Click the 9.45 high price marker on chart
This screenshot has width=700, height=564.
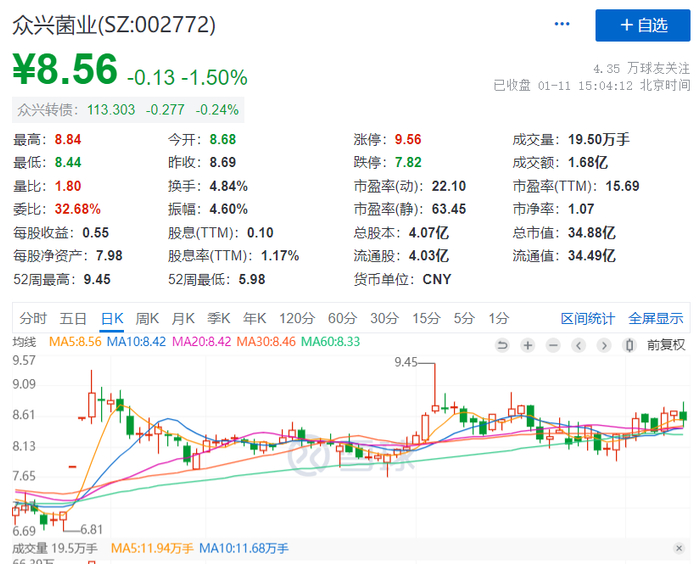(x=405, y=362)
